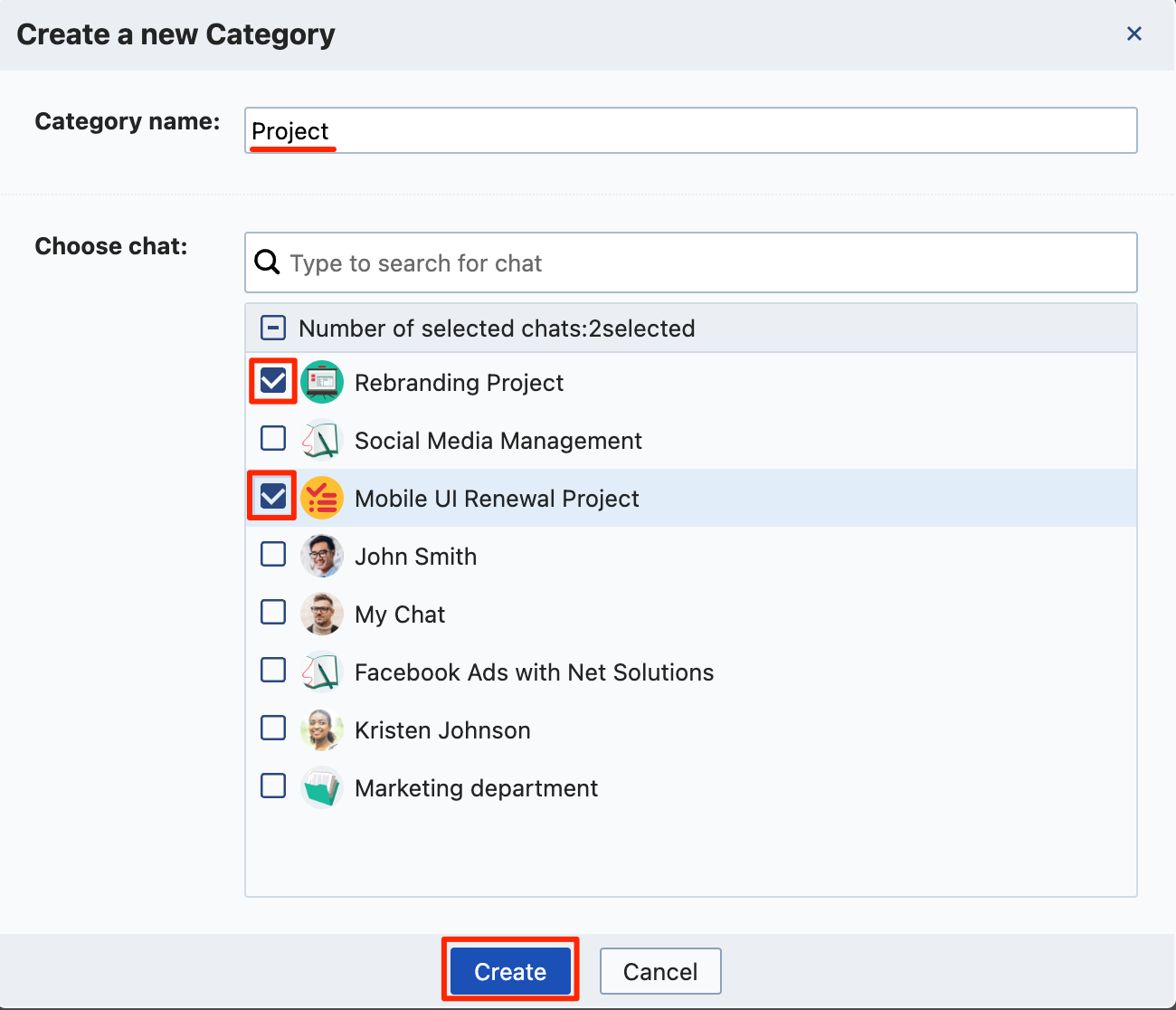Collapse the selected chats list
Screen dimensions: 1176x1010
pos(272,328)
